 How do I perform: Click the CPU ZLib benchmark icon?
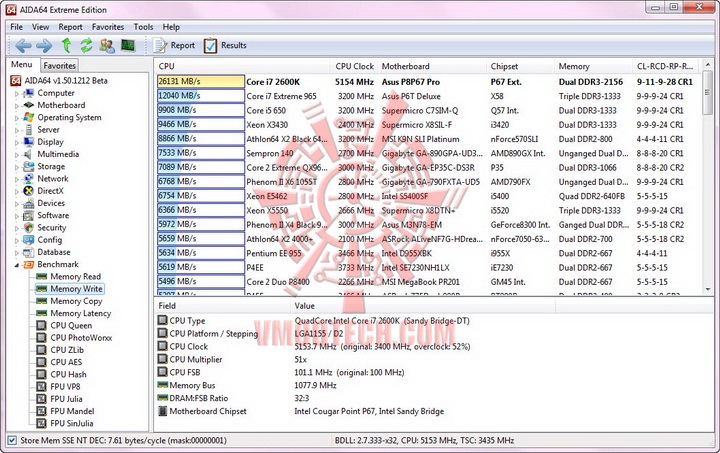click(41, 350)
